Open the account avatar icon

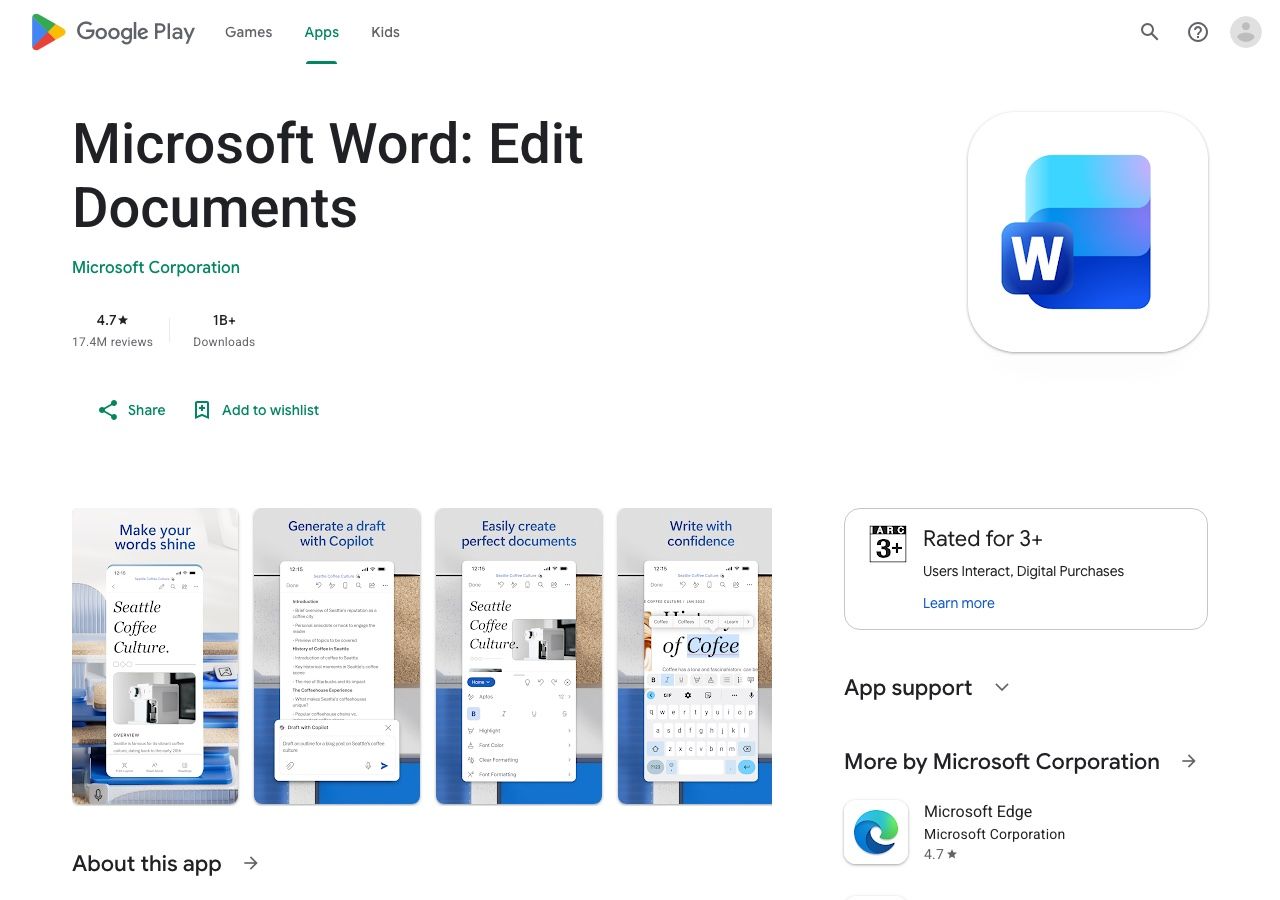tap(1246, 32)
